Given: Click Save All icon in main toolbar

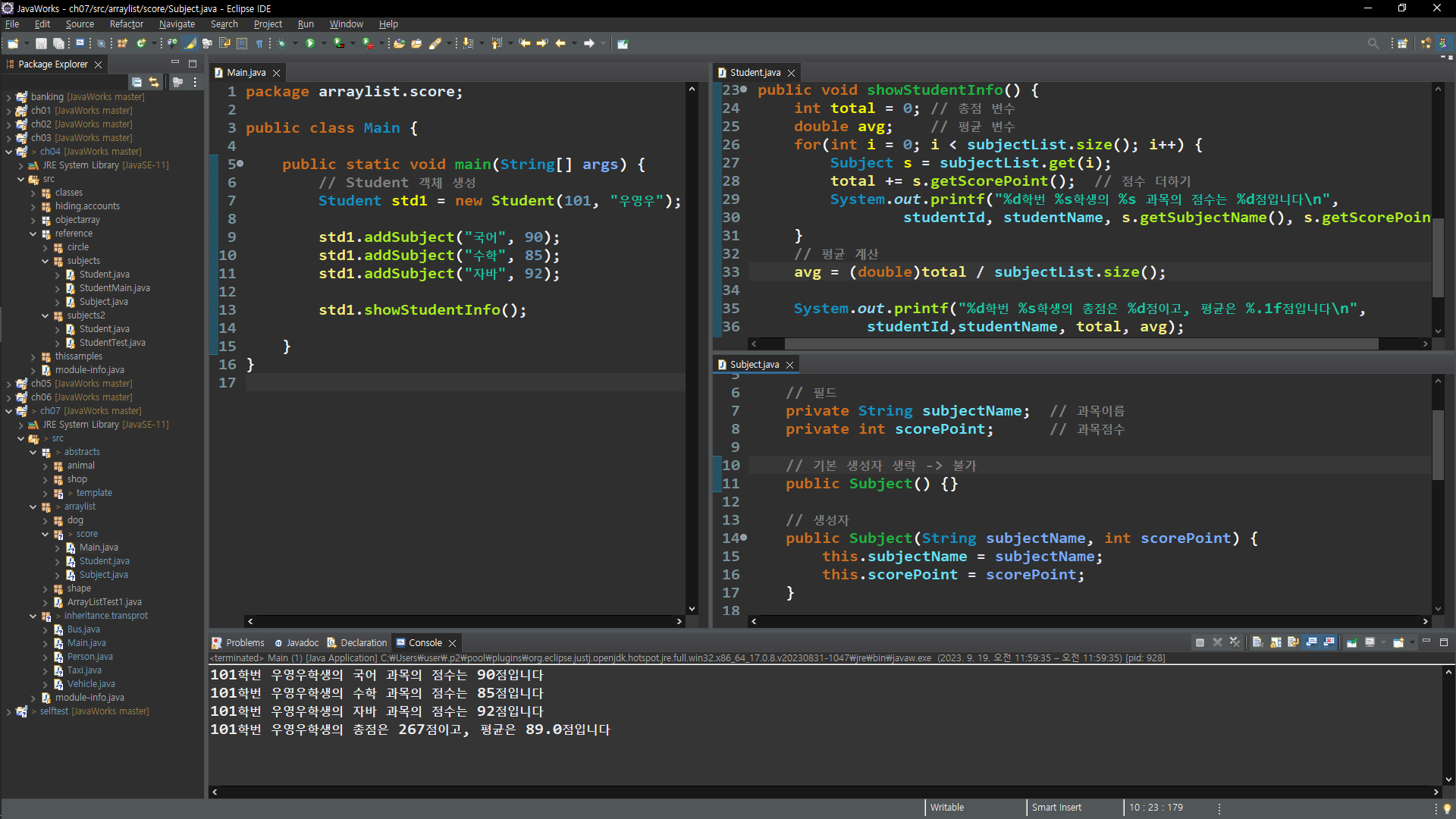Looking at the screenshot, I should click(58, 43).
